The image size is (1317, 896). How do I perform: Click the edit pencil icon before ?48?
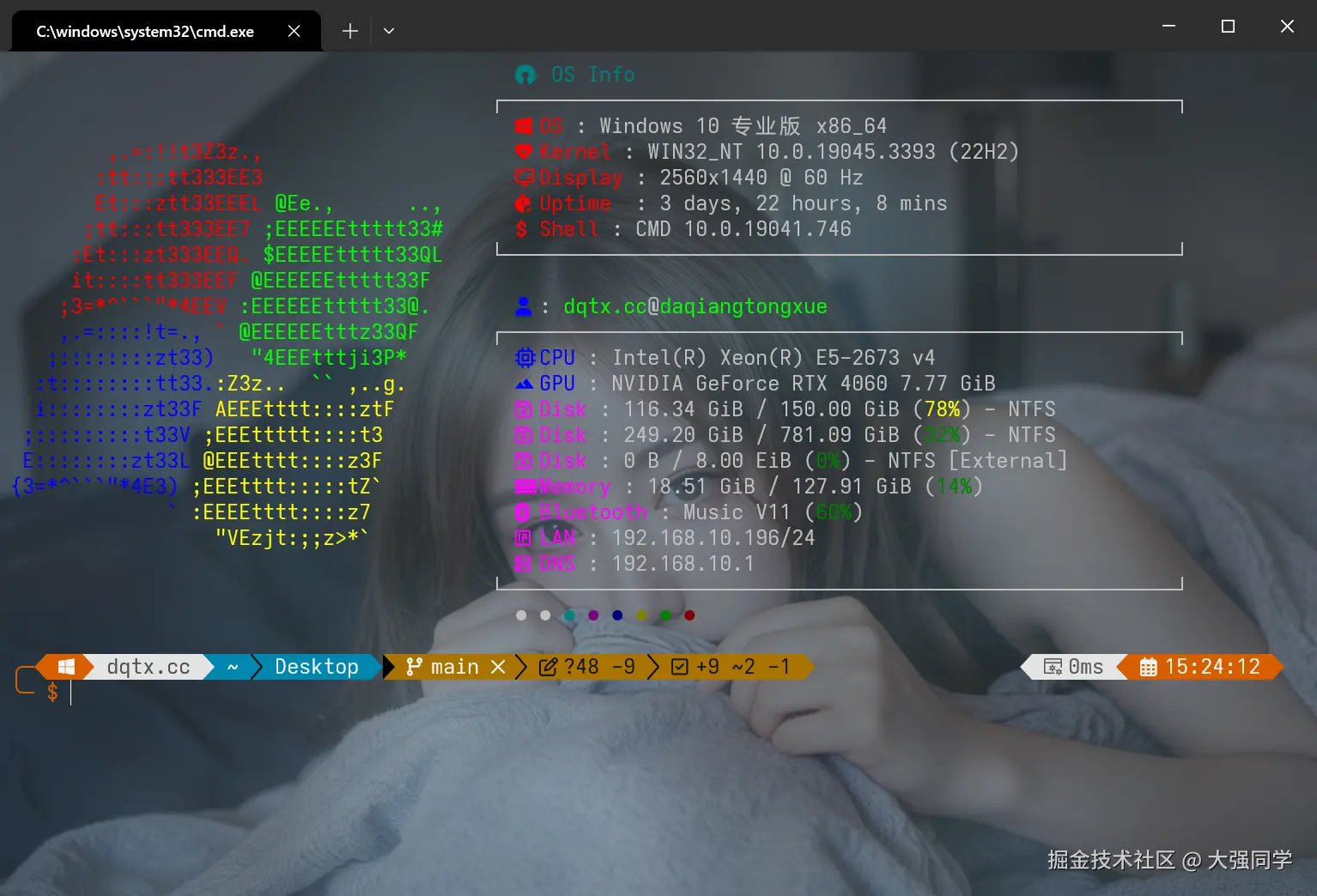548,667
